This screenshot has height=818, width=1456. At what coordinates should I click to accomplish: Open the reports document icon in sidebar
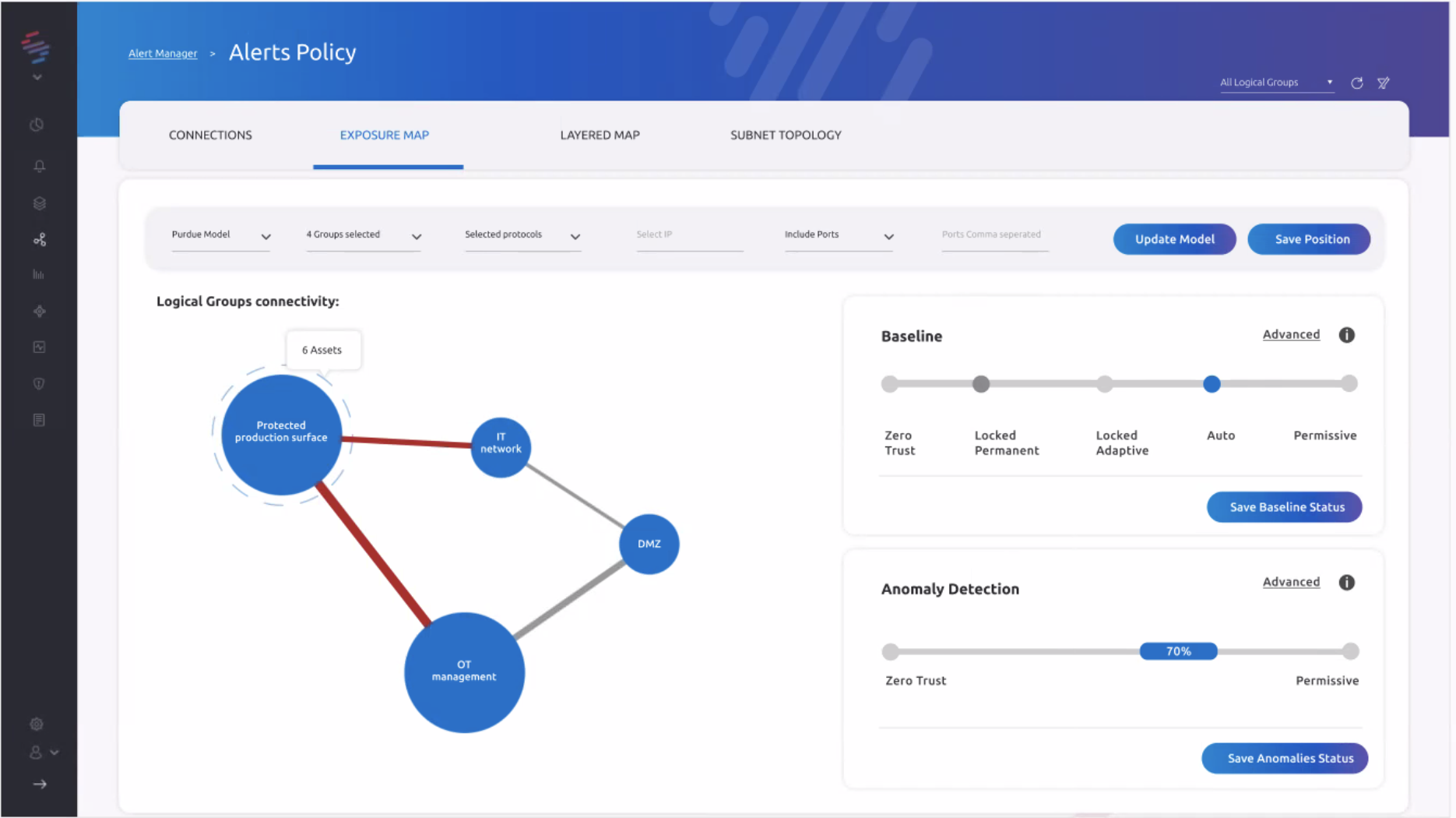coord(38,419)
